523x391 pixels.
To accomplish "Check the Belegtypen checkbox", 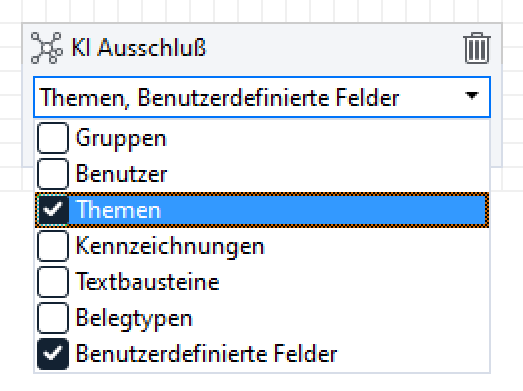I will tap(53, 318).
